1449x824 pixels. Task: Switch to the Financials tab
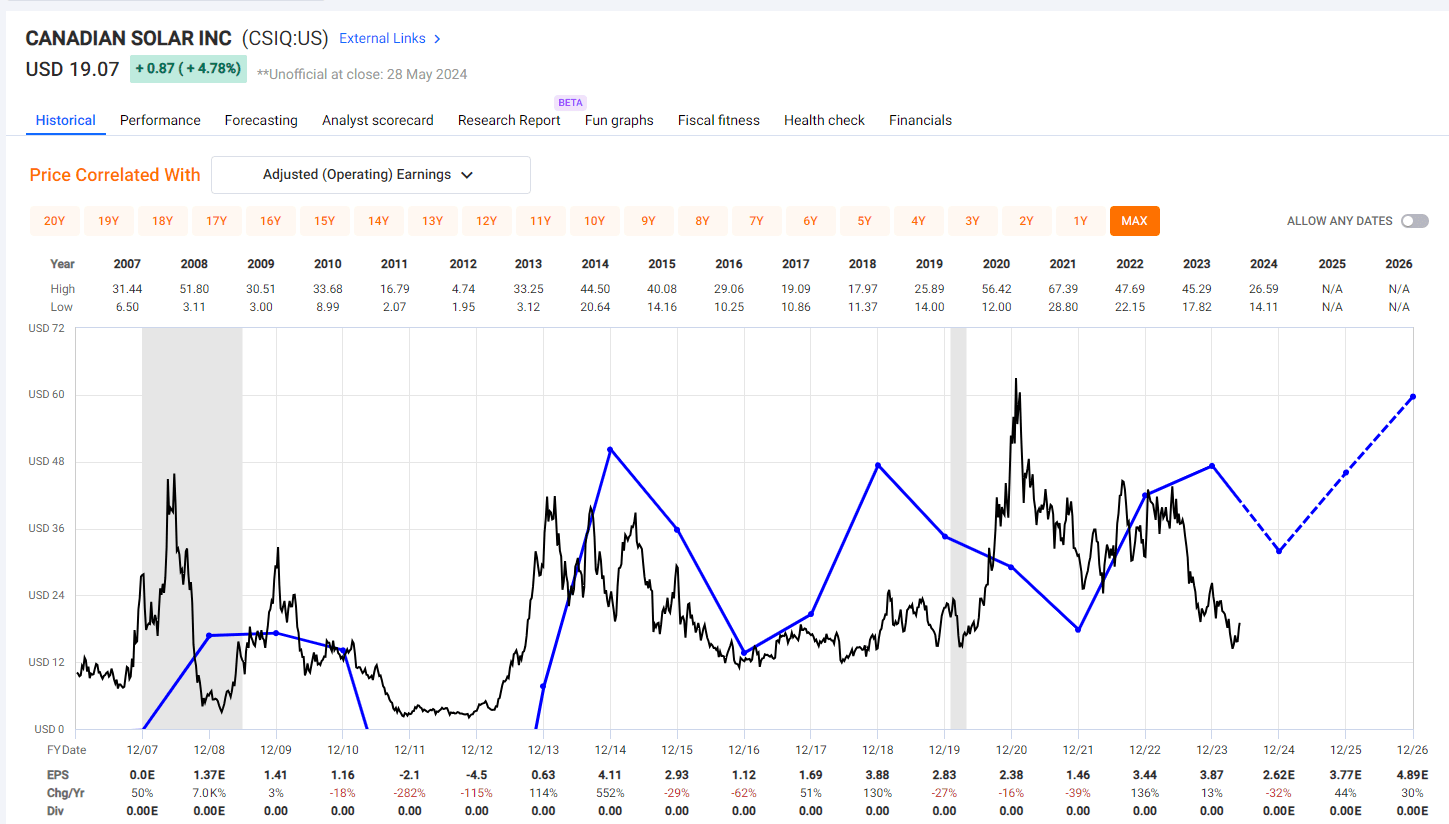919,120
